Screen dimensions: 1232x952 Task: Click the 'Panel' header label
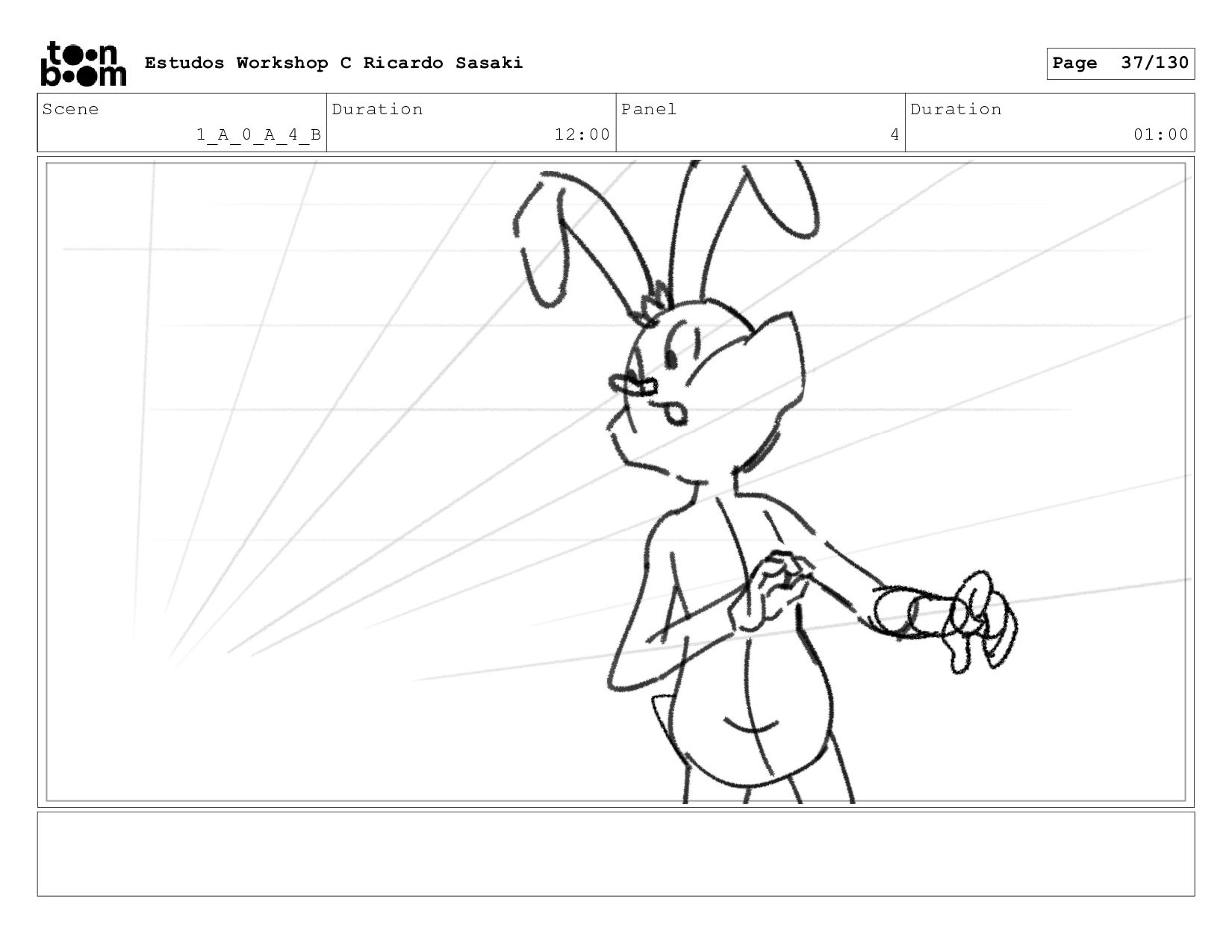(649, 109)
